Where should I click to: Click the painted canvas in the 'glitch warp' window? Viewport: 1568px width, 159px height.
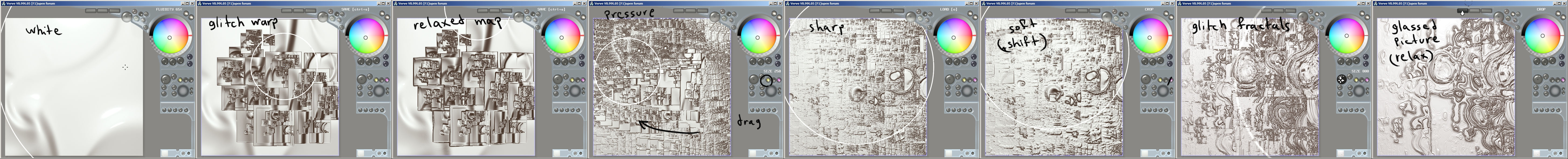click(x=270, y=87)
